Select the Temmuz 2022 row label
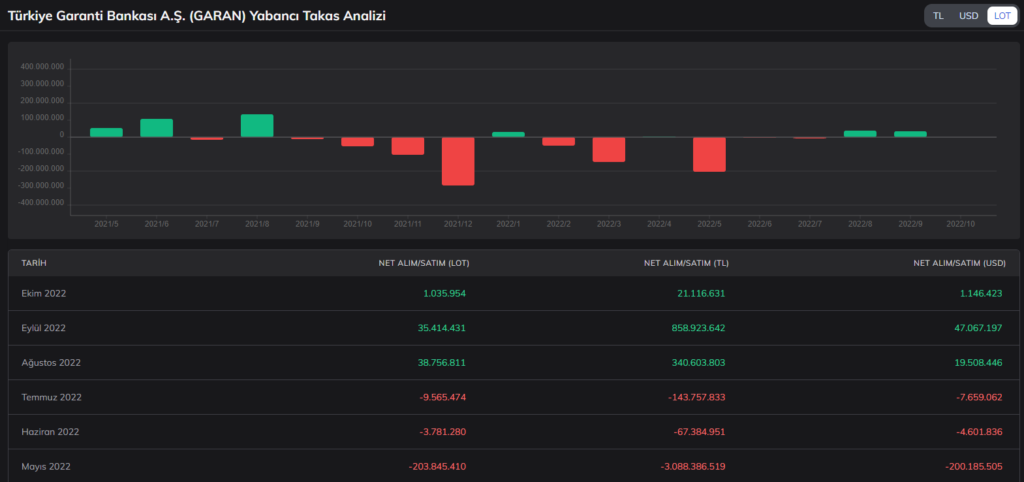 point(52,397)
